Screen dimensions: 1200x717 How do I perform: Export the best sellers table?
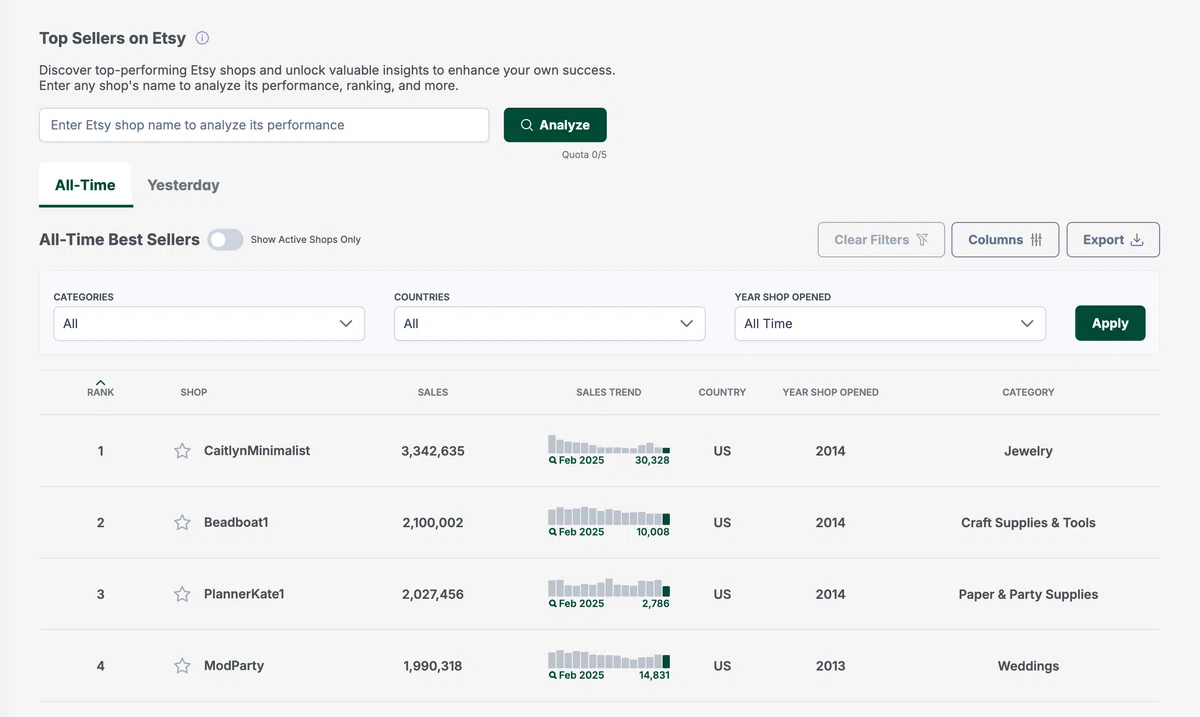[x=1113, y=240]
